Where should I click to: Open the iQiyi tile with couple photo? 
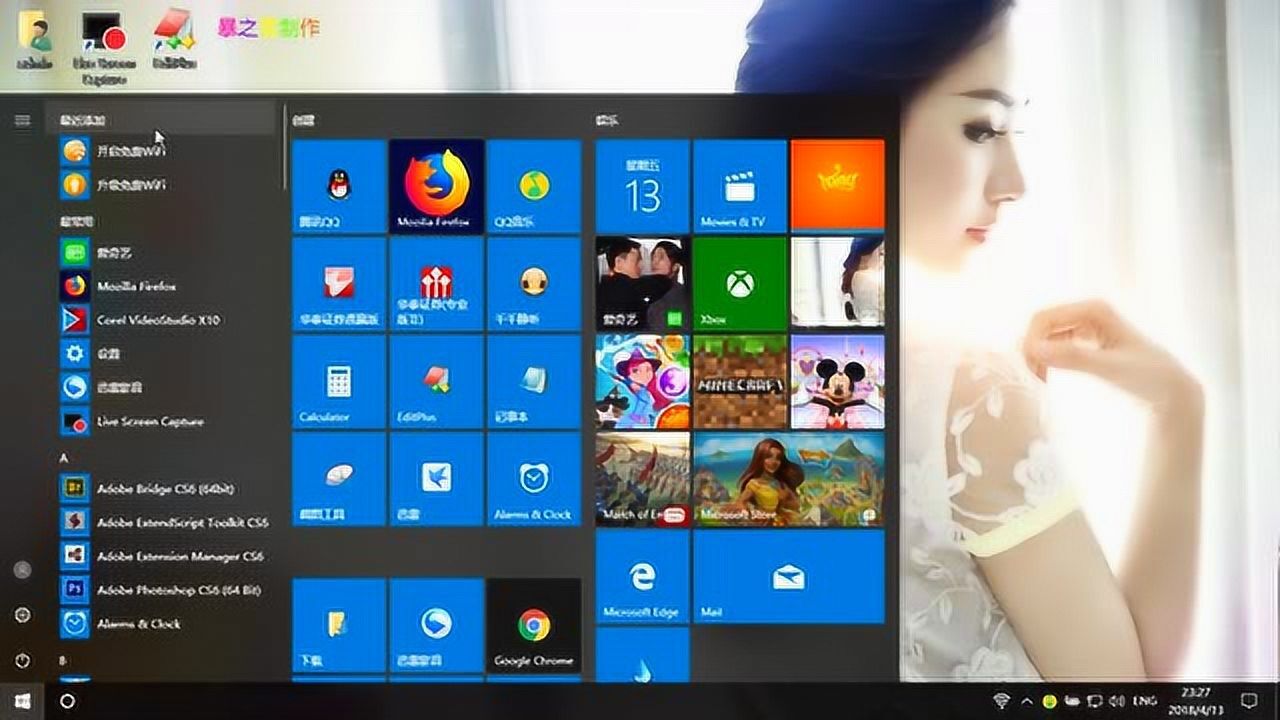point(643,283)
